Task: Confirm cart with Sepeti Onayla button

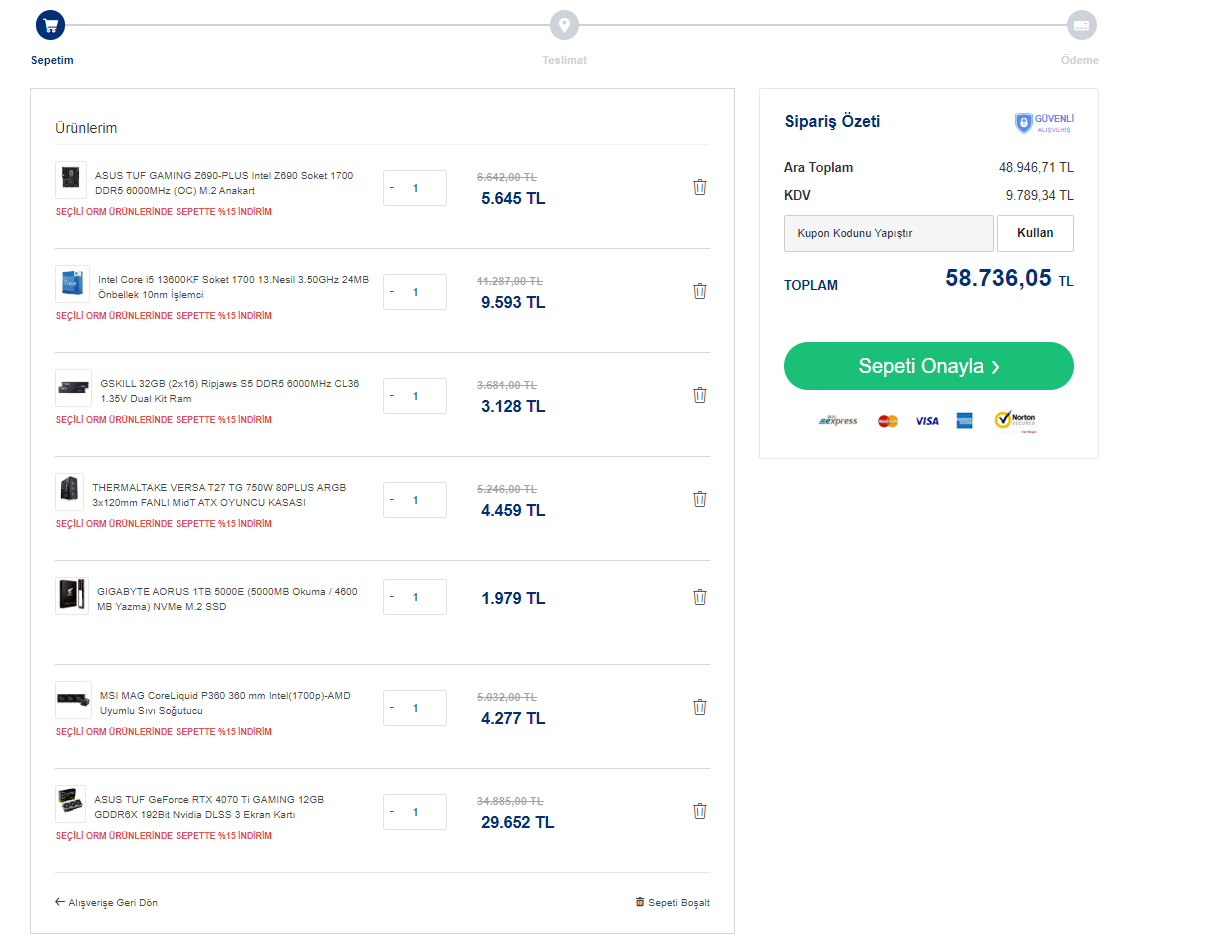Action: pyautogui.click(x=928, y=366)
